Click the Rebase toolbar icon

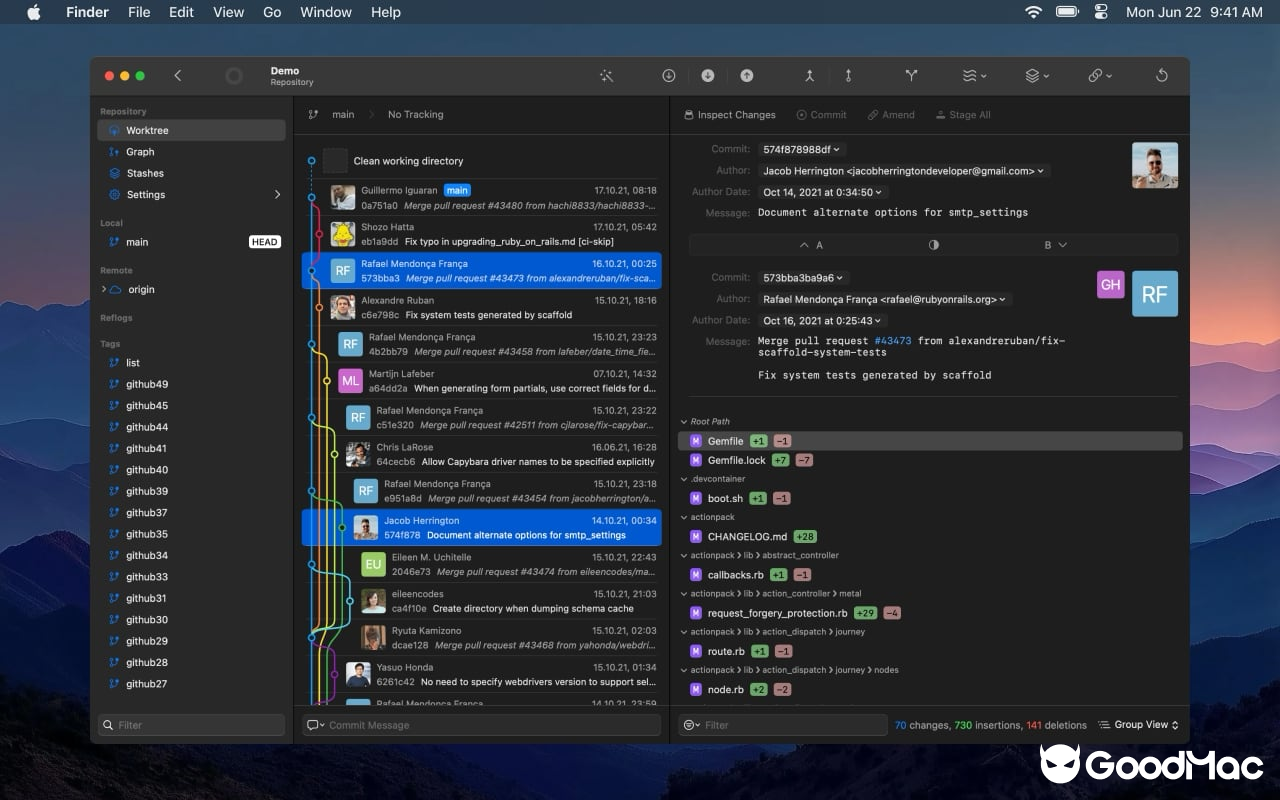pos(848,76)
